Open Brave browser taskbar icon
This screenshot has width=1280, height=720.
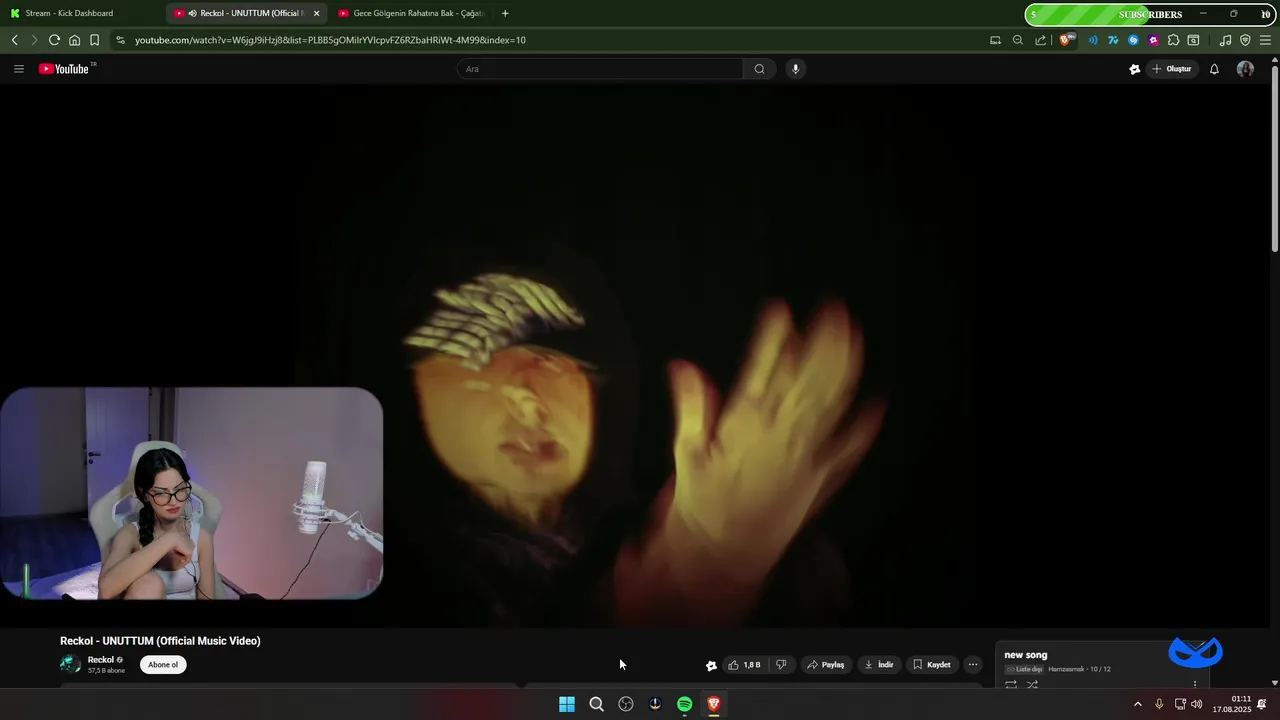pyautogui.click(x=714, y=704)
